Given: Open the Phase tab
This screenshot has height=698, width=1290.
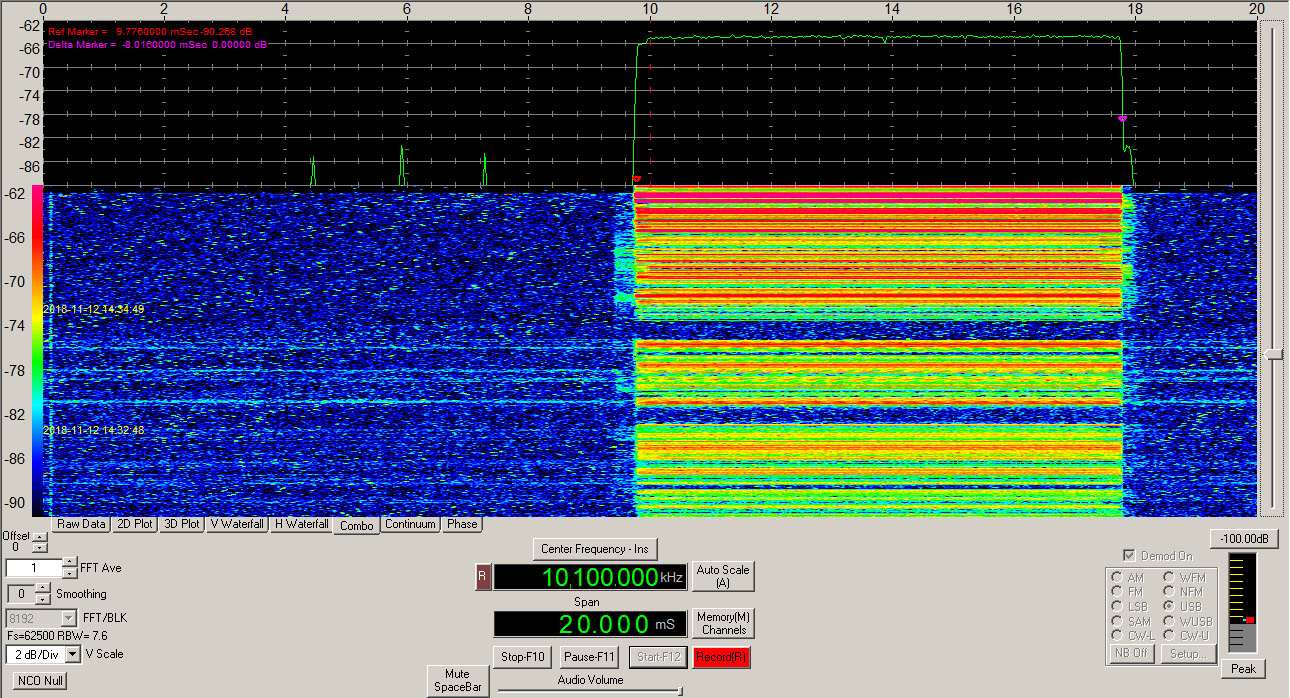Looking at the screenshot, I should pos(462,524).
